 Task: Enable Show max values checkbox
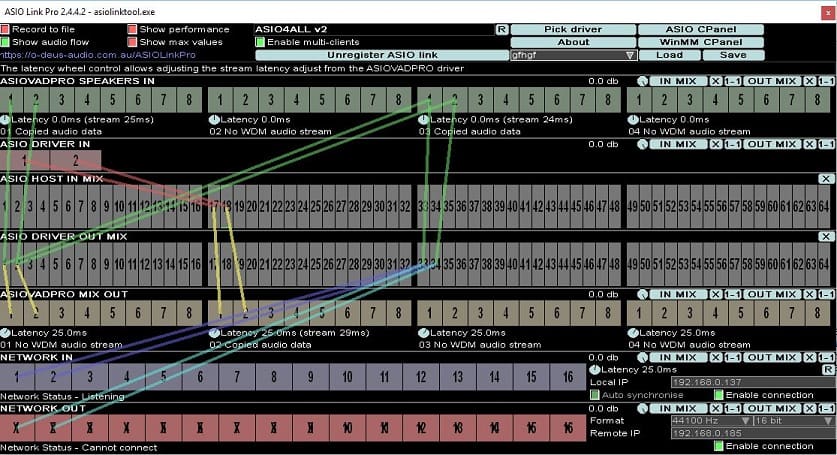point(132,42)
